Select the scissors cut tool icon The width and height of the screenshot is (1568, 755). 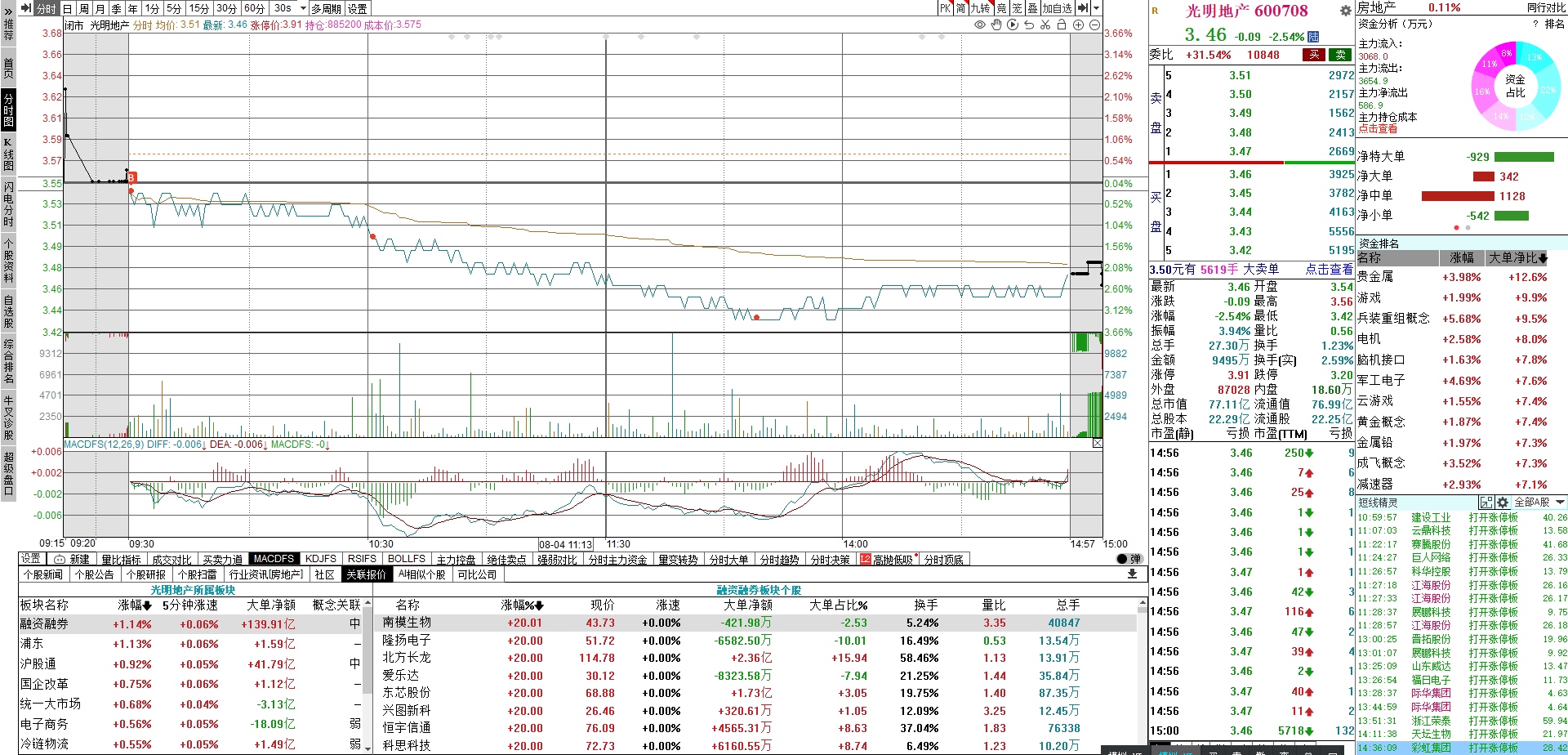point(1045,25)
